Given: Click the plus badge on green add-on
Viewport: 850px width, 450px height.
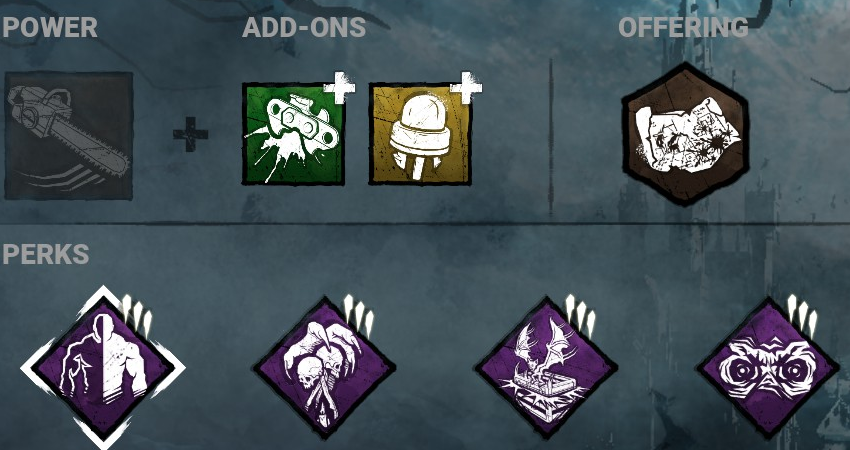Looking at the screenshot, I should click(339, 87).
